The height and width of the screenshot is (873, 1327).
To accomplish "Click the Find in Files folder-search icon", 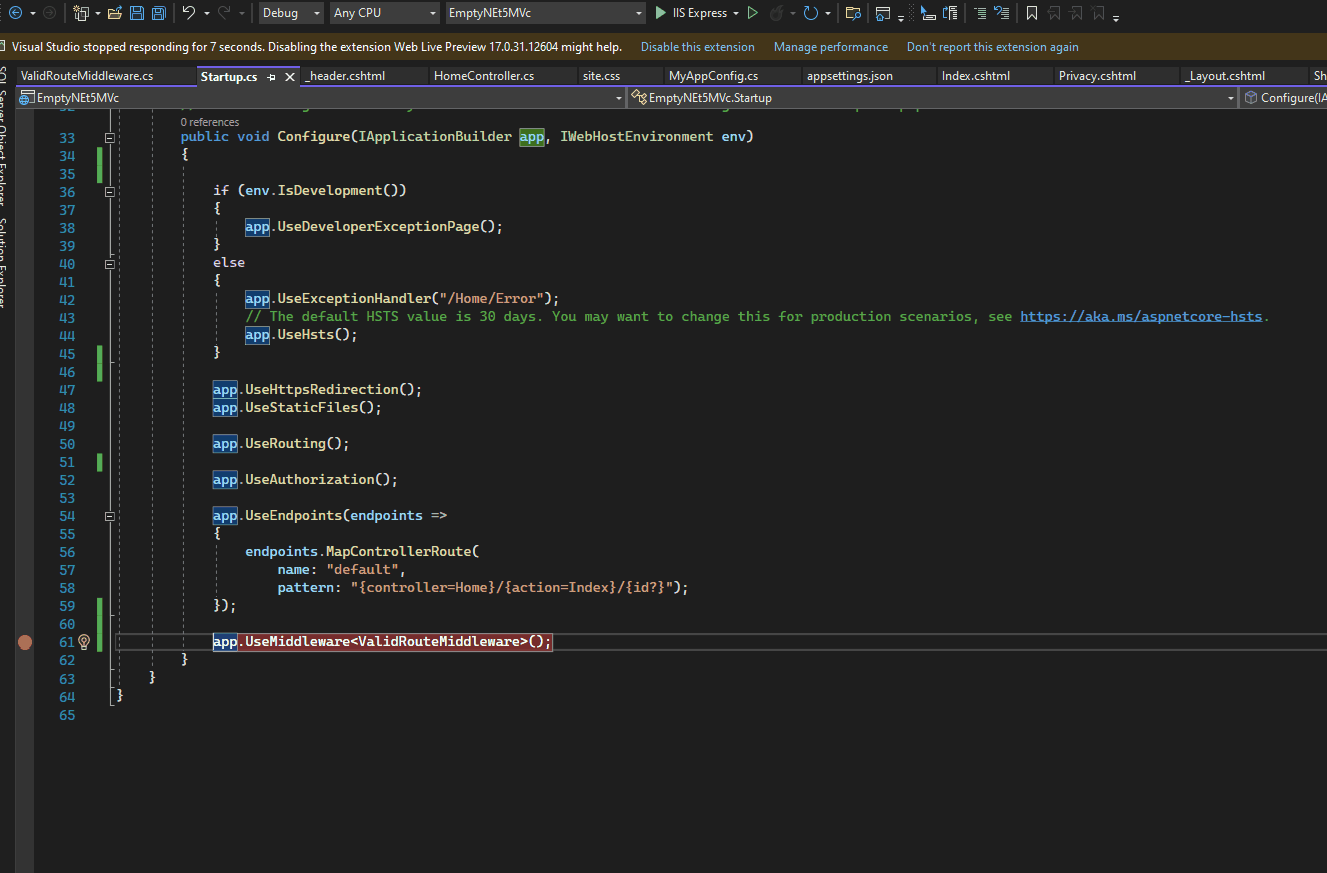I will pyautogui.click(x=853, y=13).
